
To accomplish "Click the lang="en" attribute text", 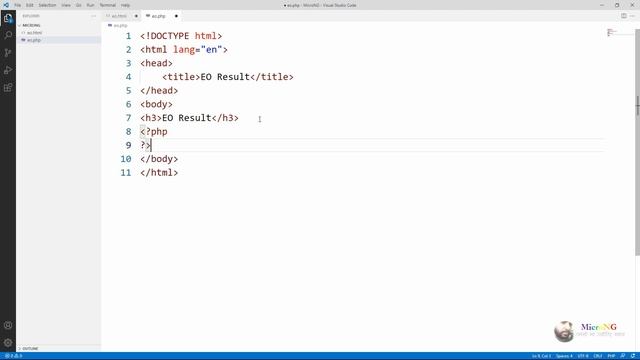I will coord(198,50).
